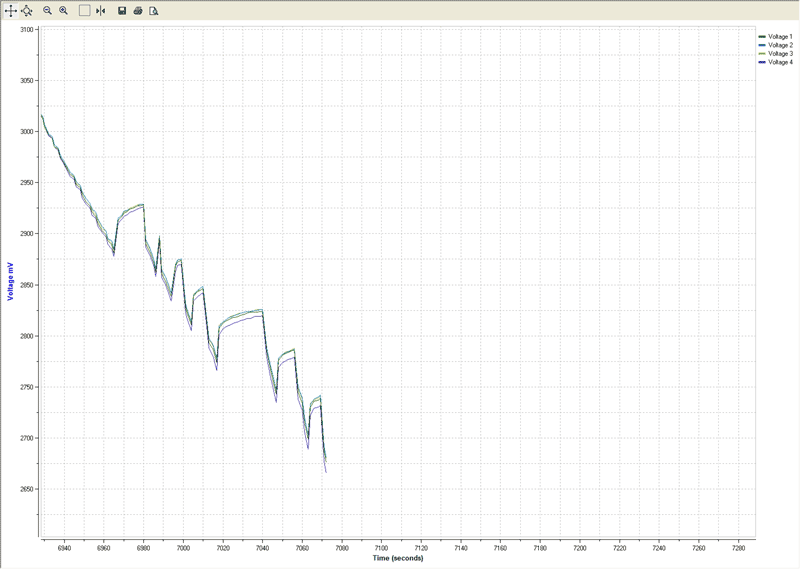Click the Voltage 3 legend color swatch

pyautogui.click(x=762, y=54)
